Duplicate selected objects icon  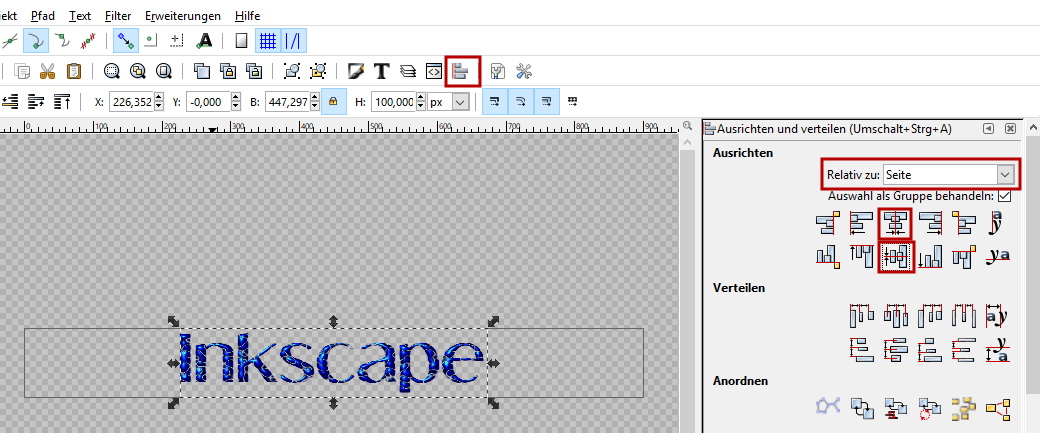coord(202,71)
